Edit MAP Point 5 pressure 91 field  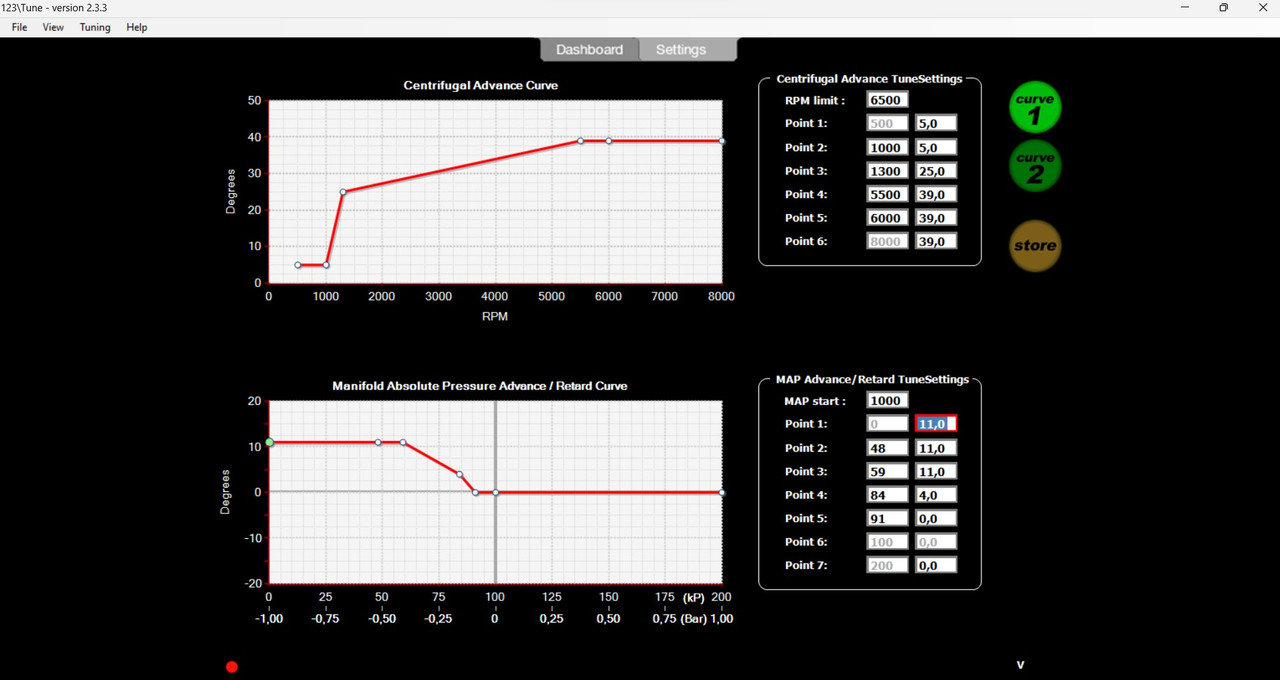(x=887, y=518)
